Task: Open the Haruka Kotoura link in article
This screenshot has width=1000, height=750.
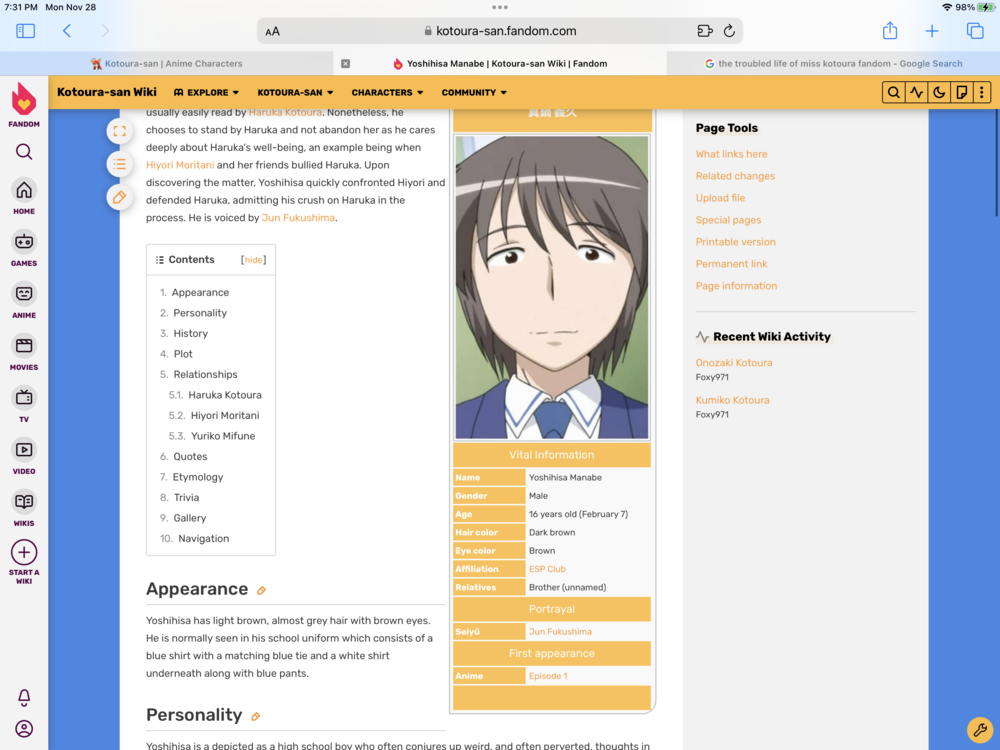Action: pos(285,112)
